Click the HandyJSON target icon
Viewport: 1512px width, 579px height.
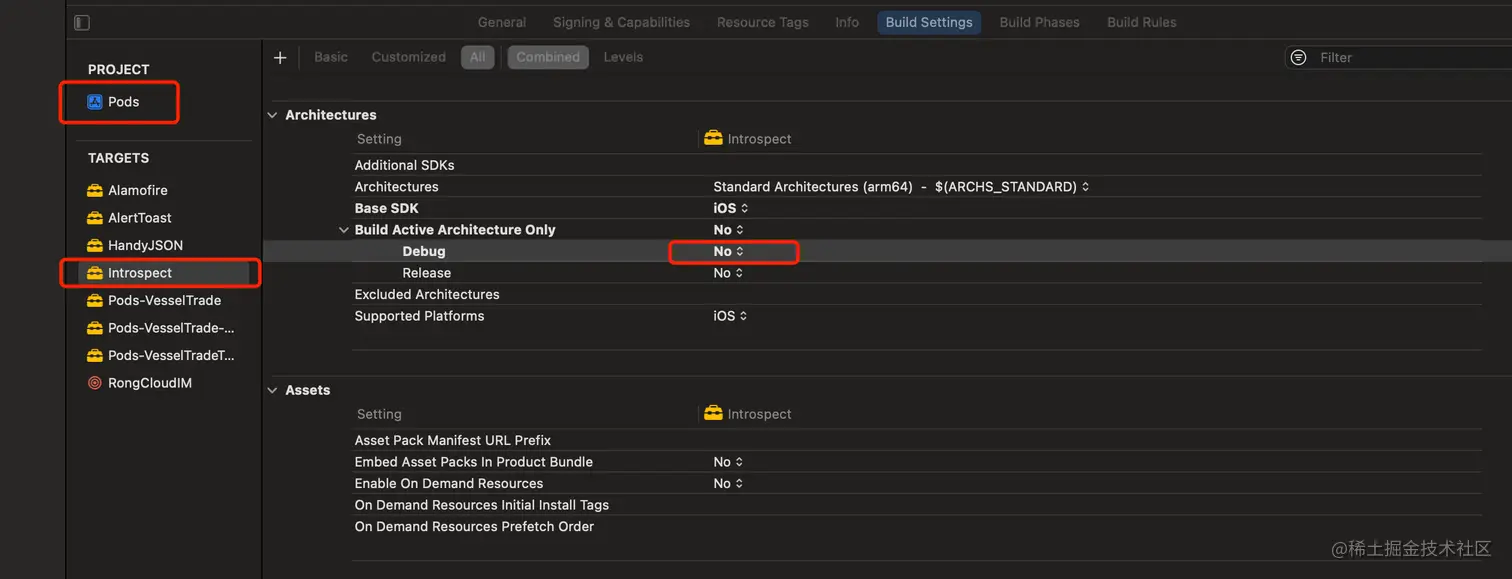[x=95, y=245]
